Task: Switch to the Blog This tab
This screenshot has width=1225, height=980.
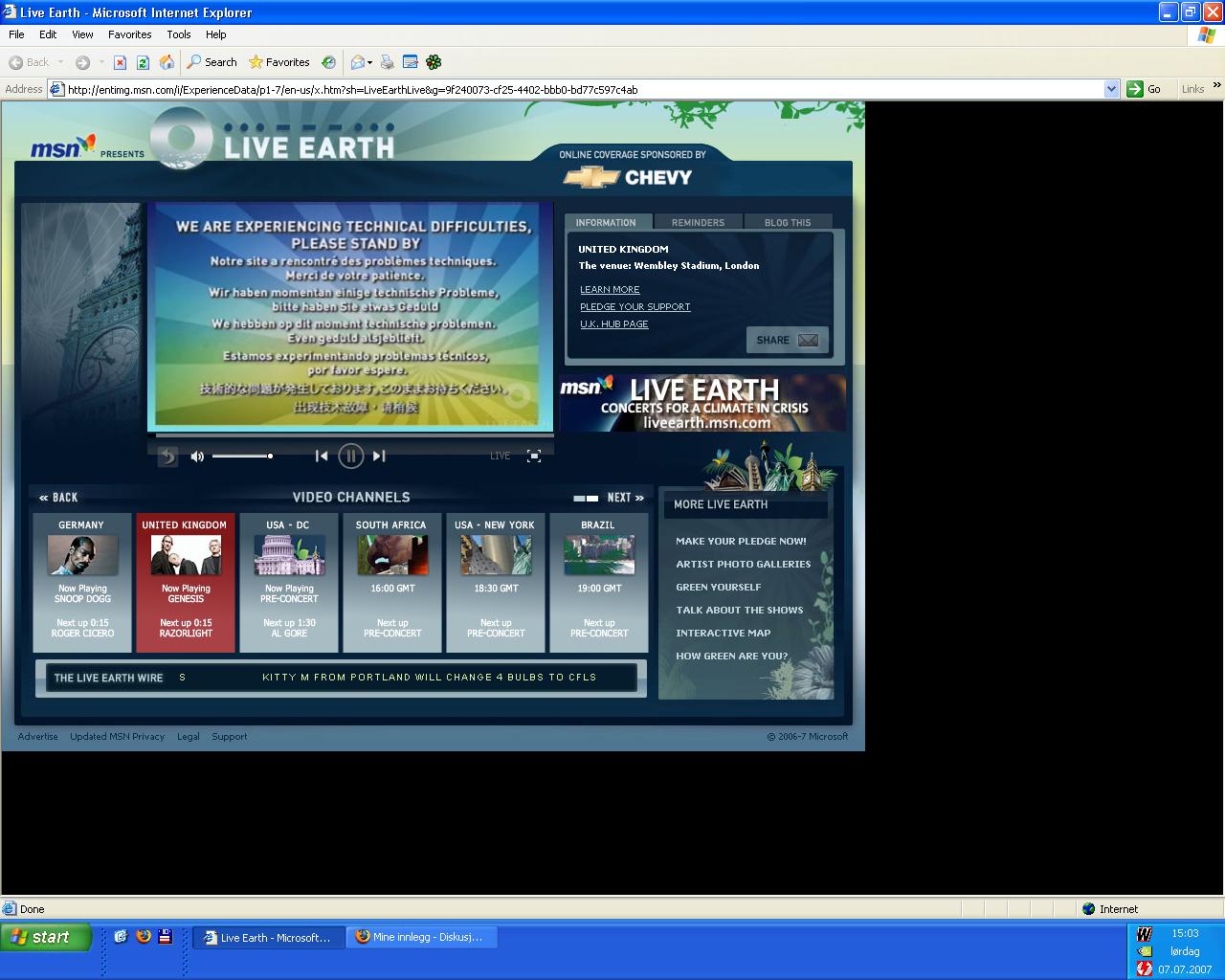Action: click(x=788, y=222)
